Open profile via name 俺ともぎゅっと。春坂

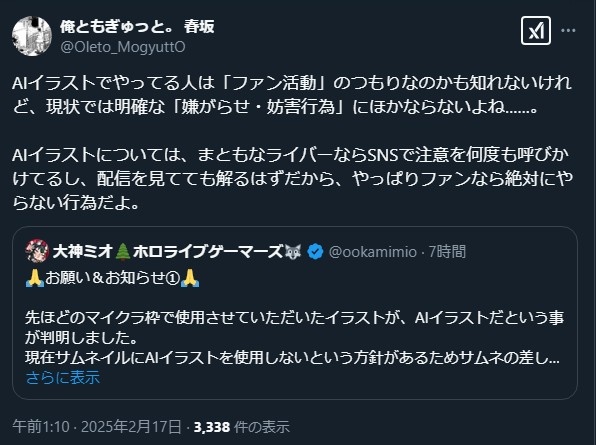[137, 27]
